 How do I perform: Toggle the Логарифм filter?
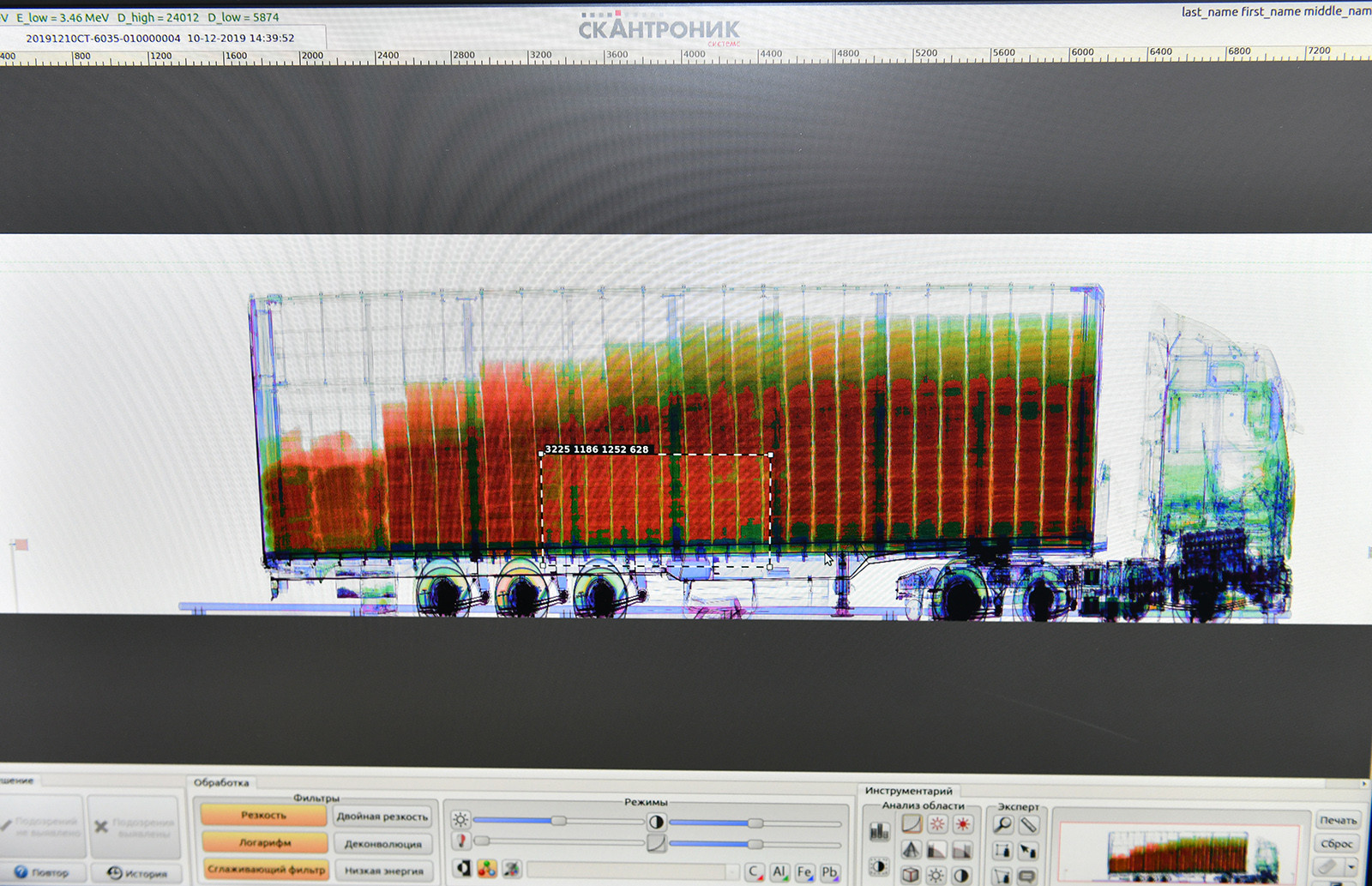[x=264, y=842]
